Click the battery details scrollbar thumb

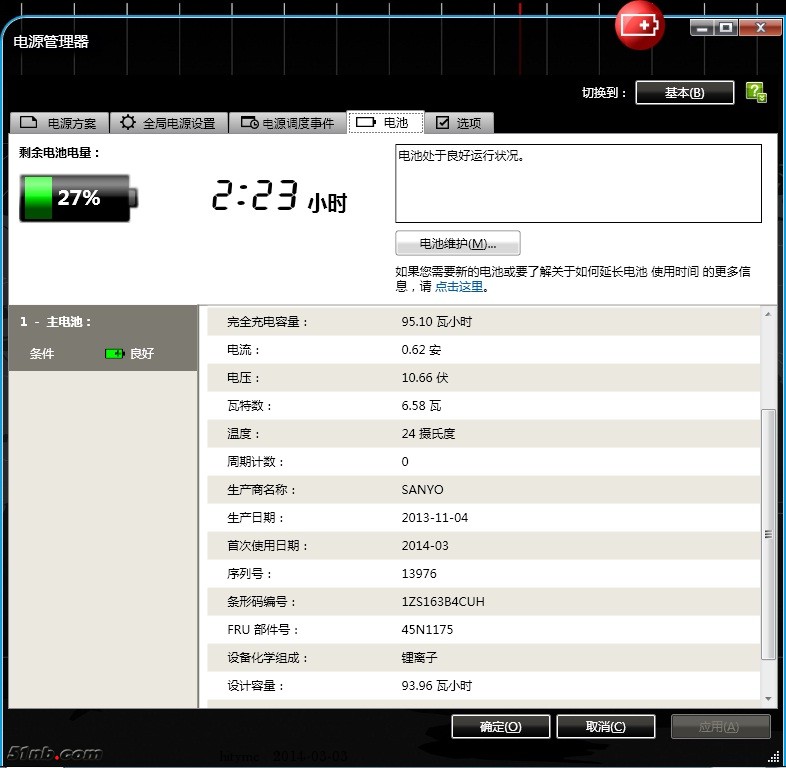768,534
